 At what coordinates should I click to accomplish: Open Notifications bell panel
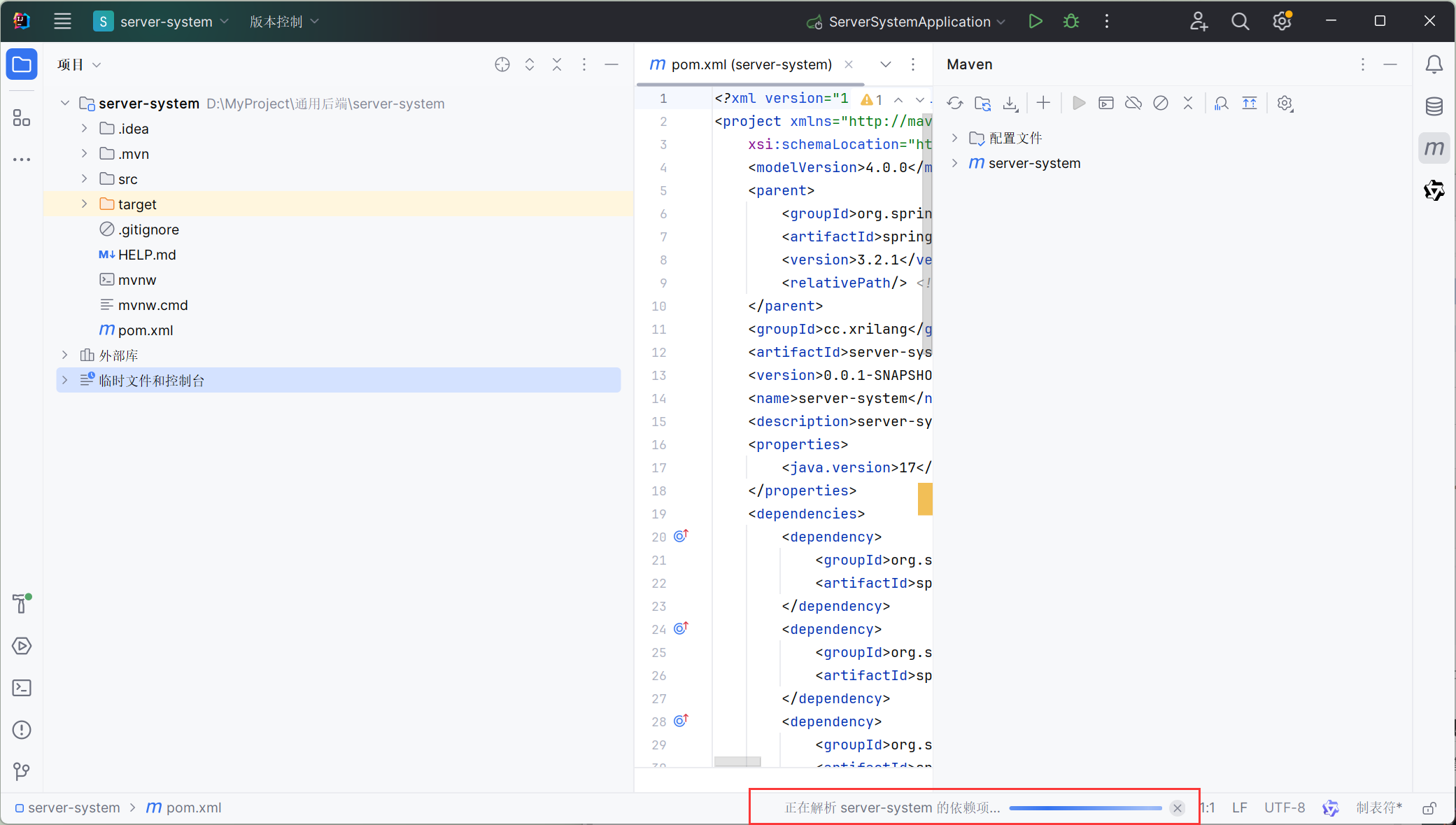(1434, 64)
